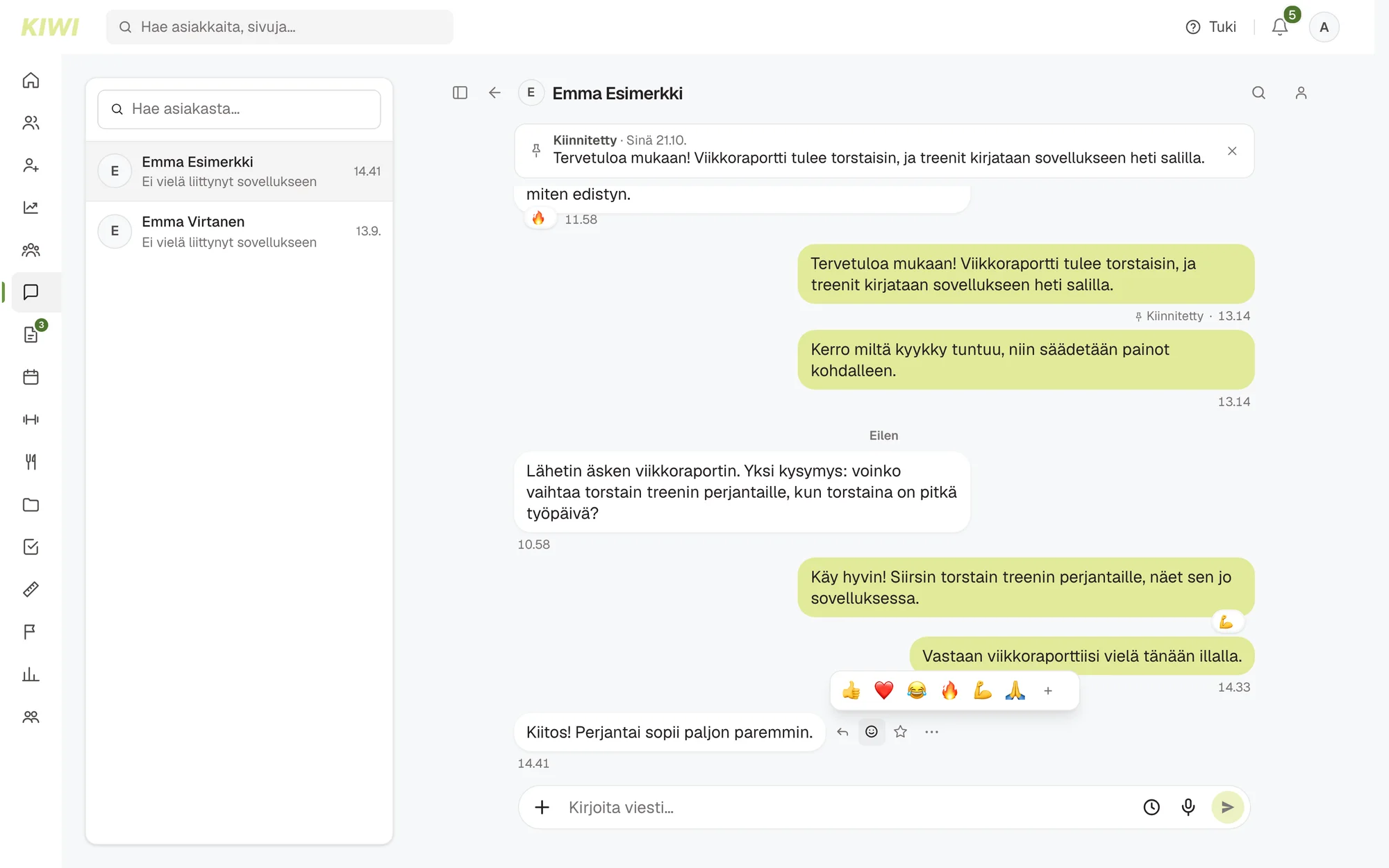Open the attachment plus menu in composer
This screenshot has height=868, width=1389.
click(x=542, y=807)
